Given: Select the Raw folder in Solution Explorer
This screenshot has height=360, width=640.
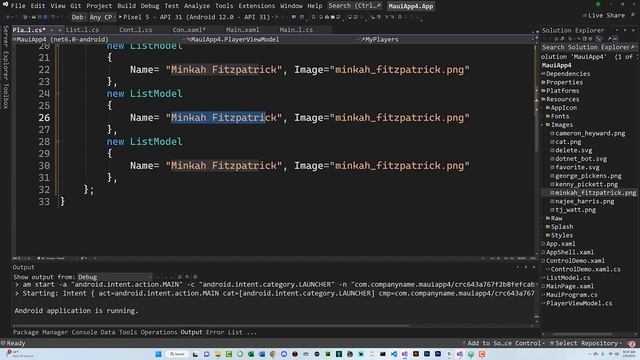Looking at the screenshot, I should [556, 218].
